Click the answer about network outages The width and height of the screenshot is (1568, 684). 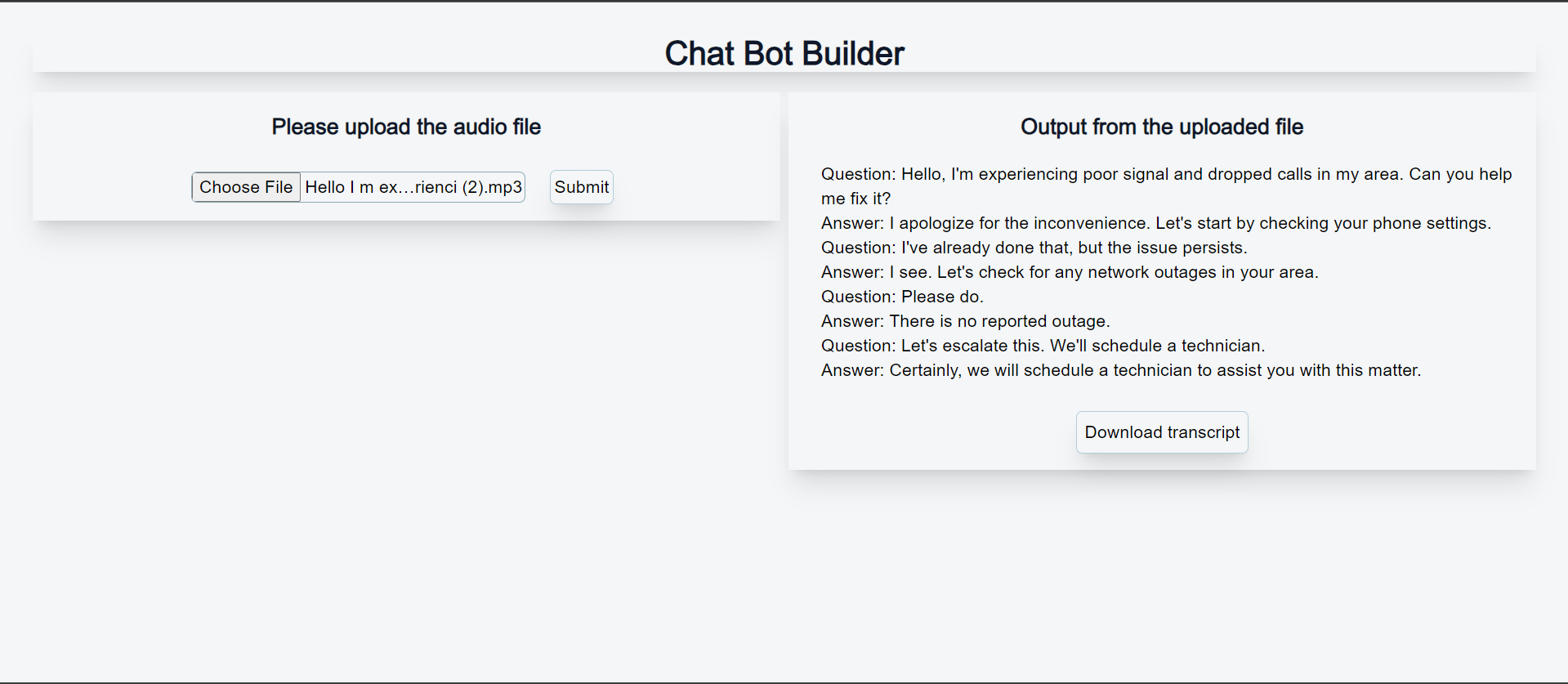click(x=1070, y=272)
